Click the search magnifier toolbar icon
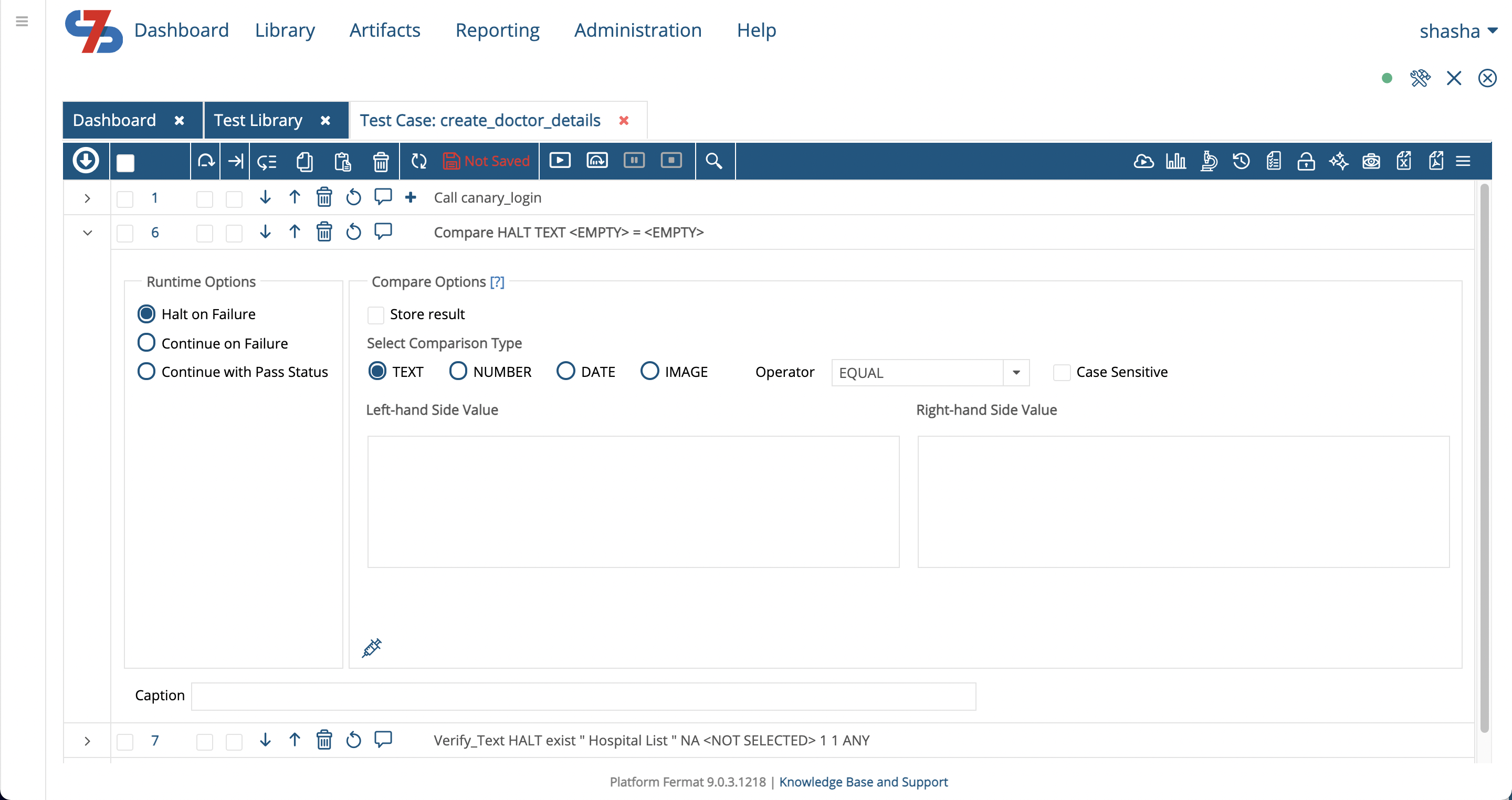The image size is (1512, 800). click(x=713, y=161)
